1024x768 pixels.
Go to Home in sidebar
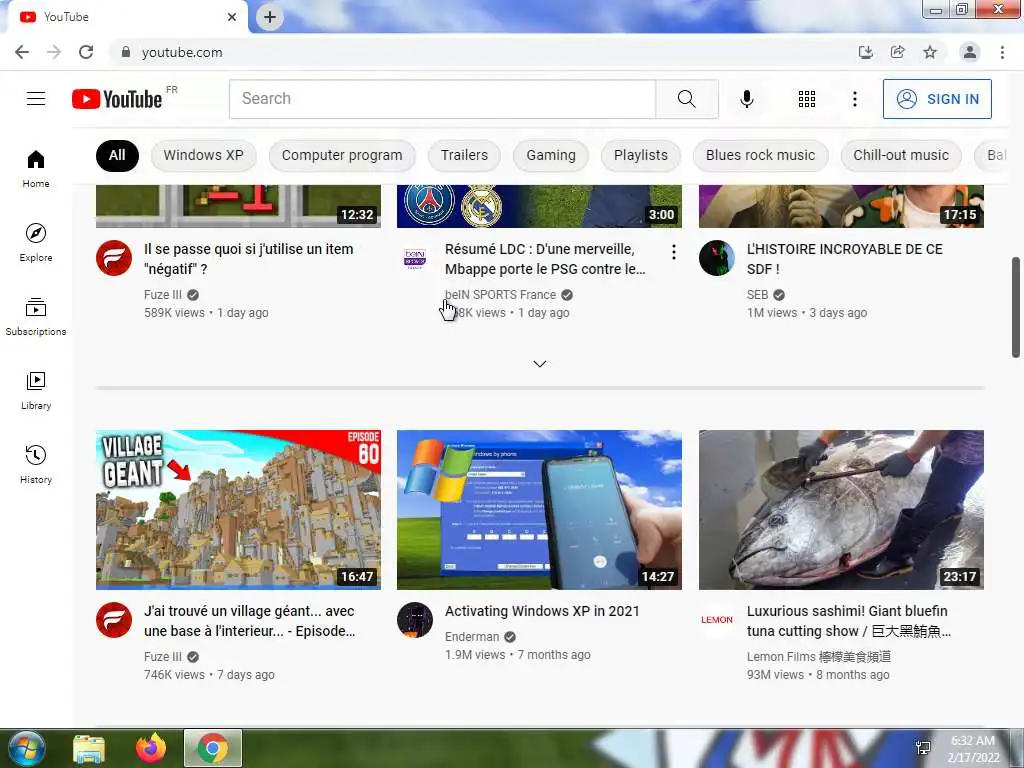pos(36,168)
